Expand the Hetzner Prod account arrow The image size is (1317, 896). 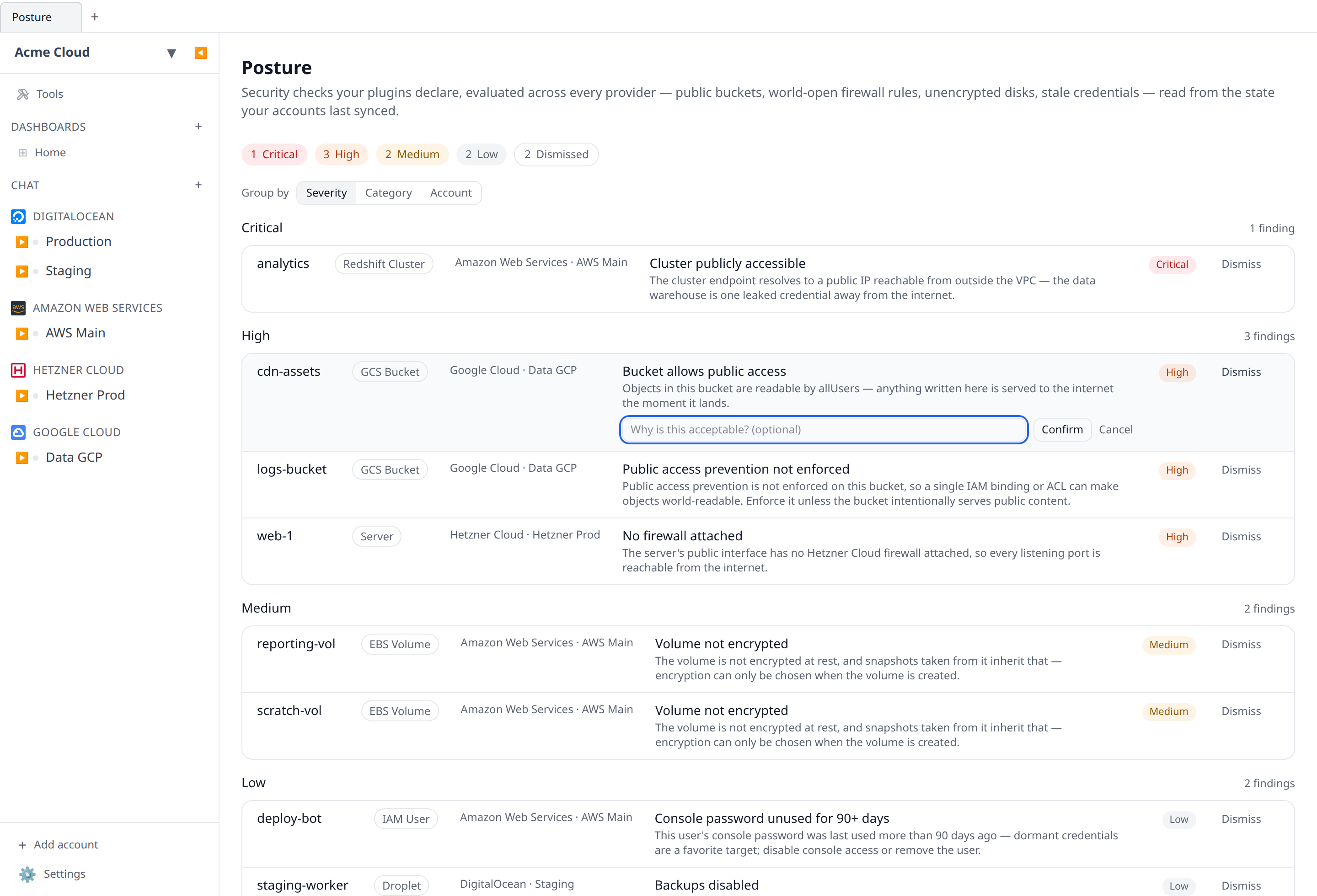[x=22, y=395]
